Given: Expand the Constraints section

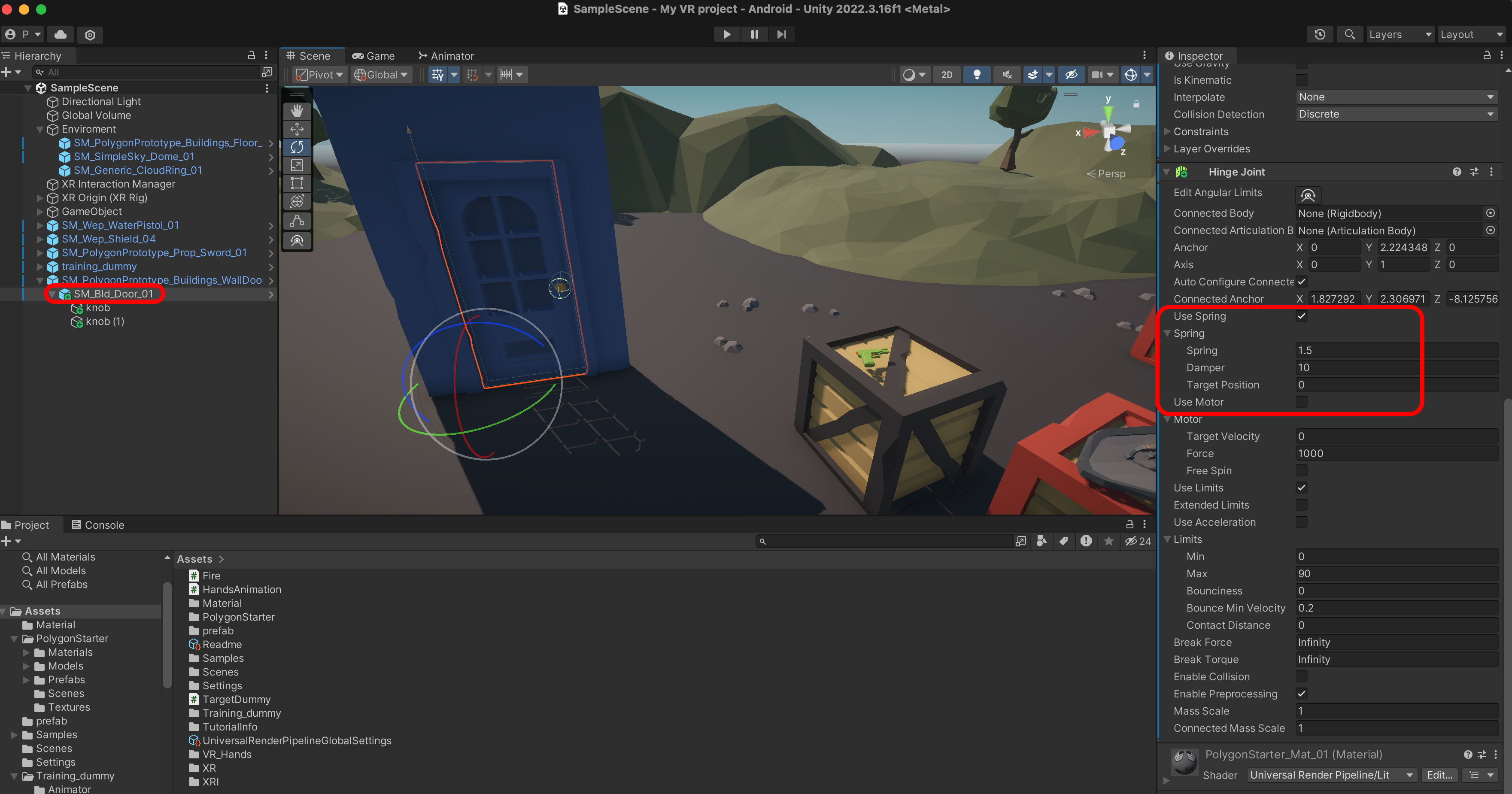Looking at the screenshot, I should (x=1167, y=131).
